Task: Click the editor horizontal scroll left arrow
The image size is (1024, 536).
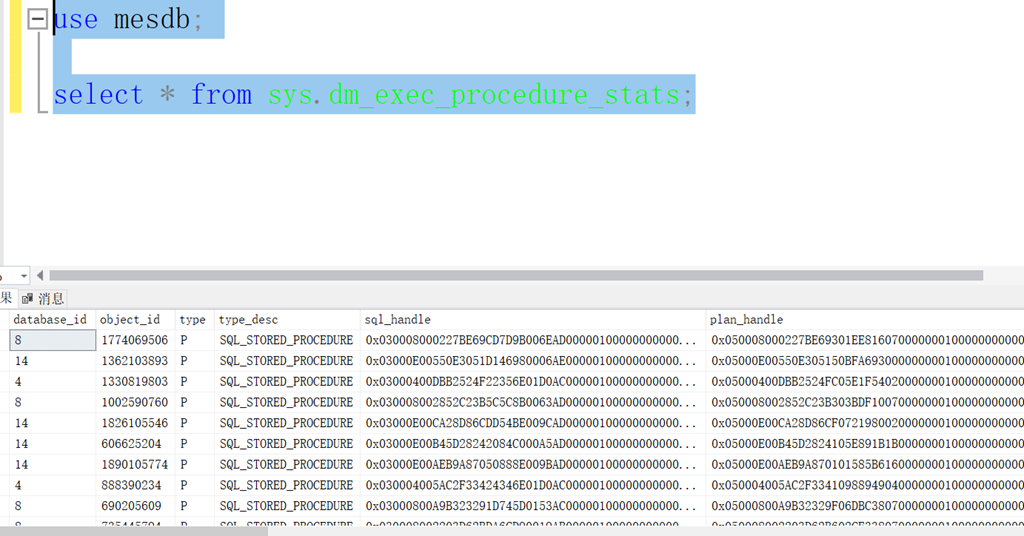Action: click(40, 276)
